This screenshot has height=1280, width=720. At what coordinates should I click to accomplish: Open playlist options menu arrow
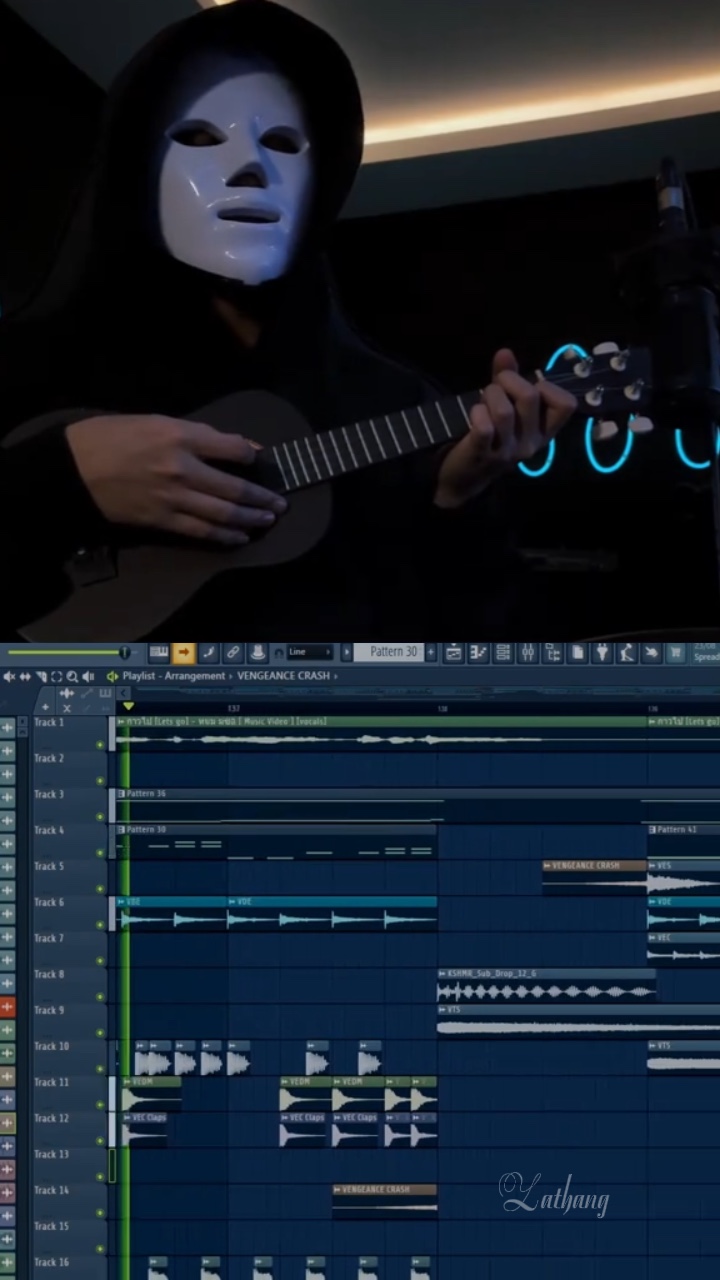[112, 676]
